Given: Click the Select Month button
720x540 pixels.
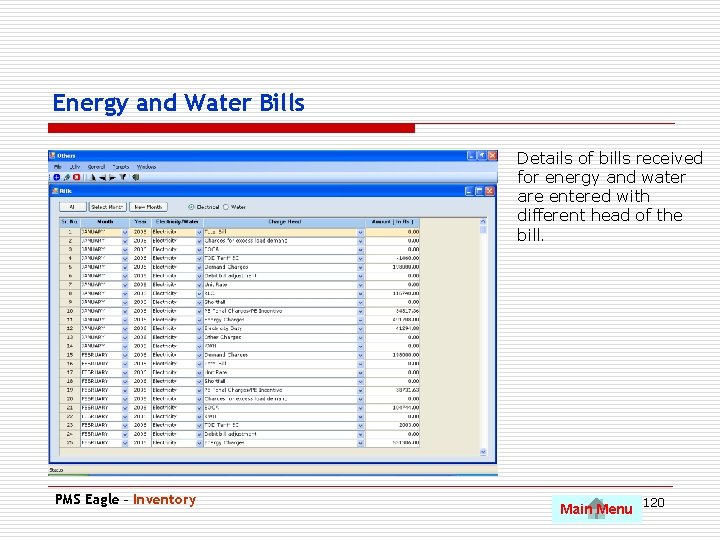Looking at the screenshot, I should pos(107,207).
